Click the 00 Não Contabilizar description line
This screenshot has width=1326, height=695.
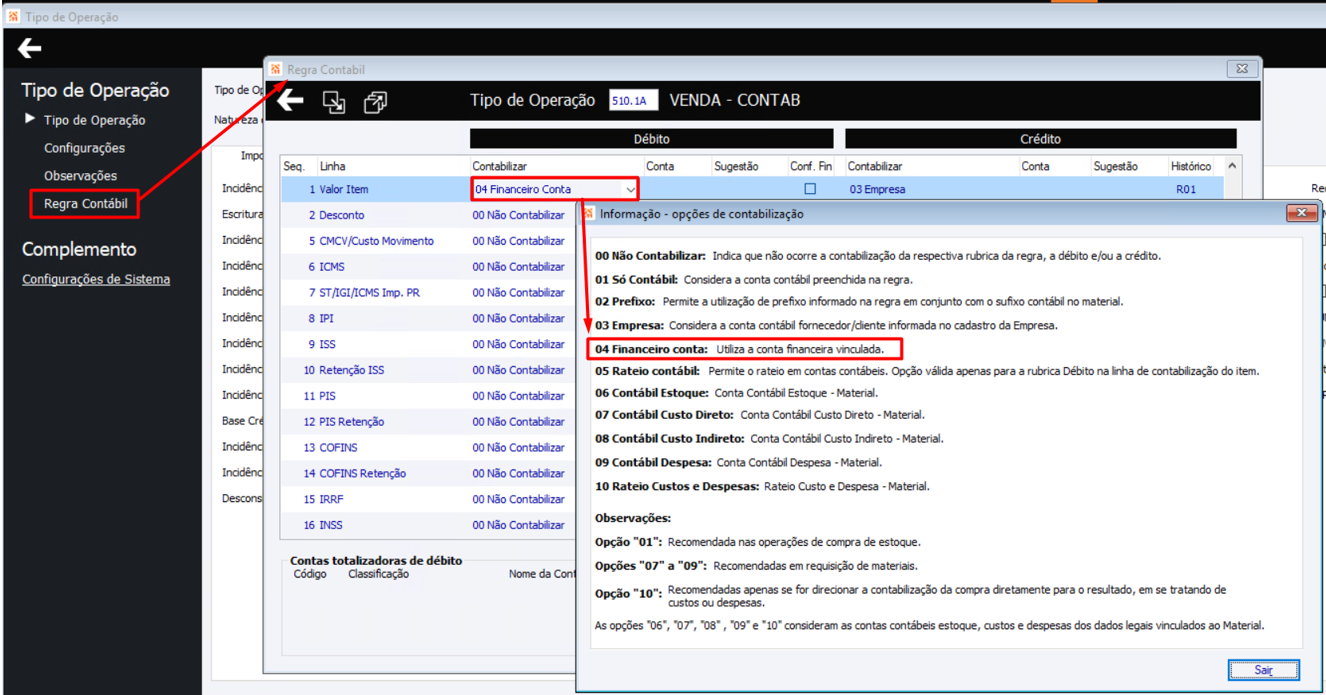pos(878,256)
